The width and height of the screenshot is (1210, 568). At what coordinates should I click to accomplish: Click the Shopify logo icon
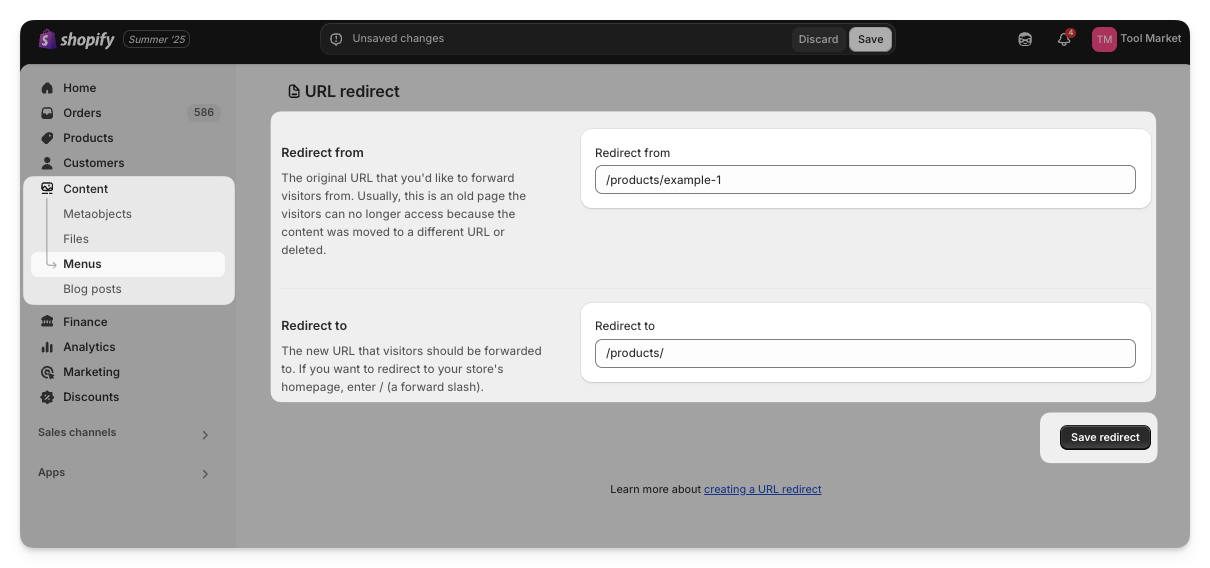coord(46,39)
